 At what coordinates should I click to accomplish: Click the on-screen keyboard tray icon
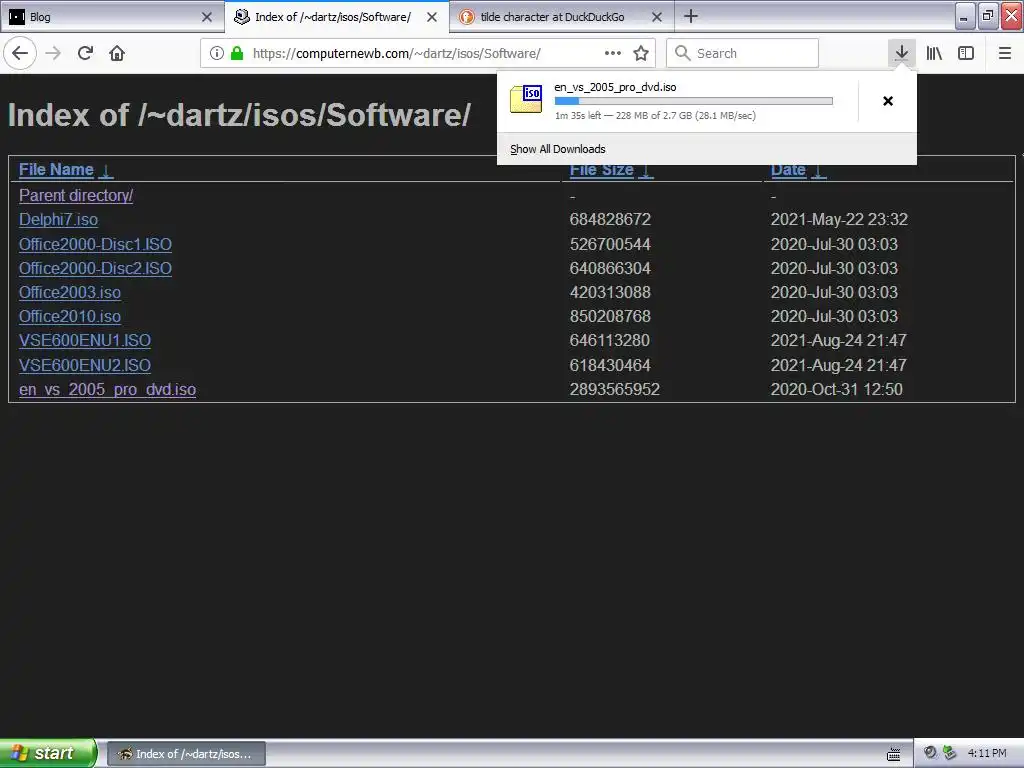coord(893,754)
